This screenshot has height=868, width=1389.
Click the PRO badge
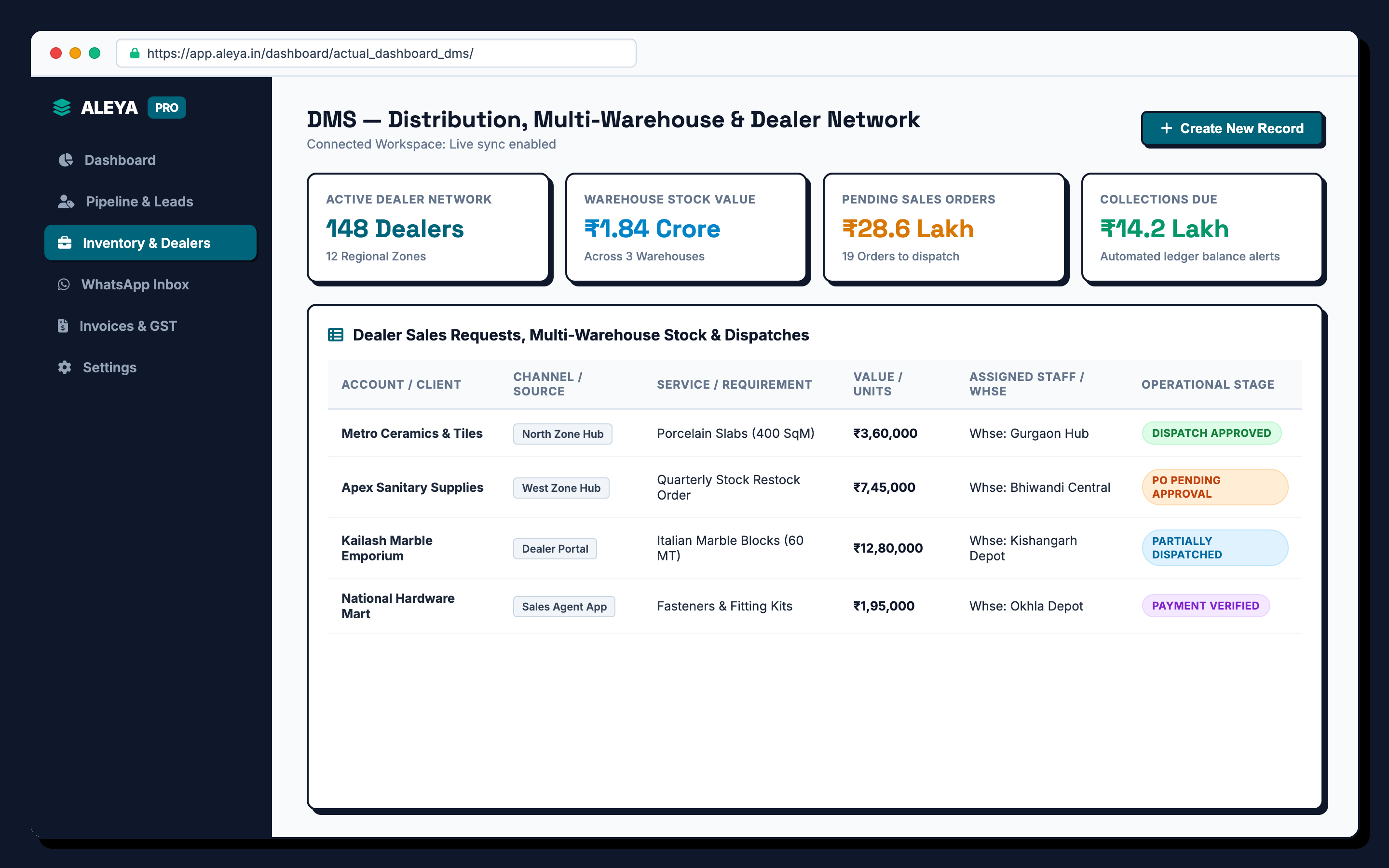click(166, 108)
